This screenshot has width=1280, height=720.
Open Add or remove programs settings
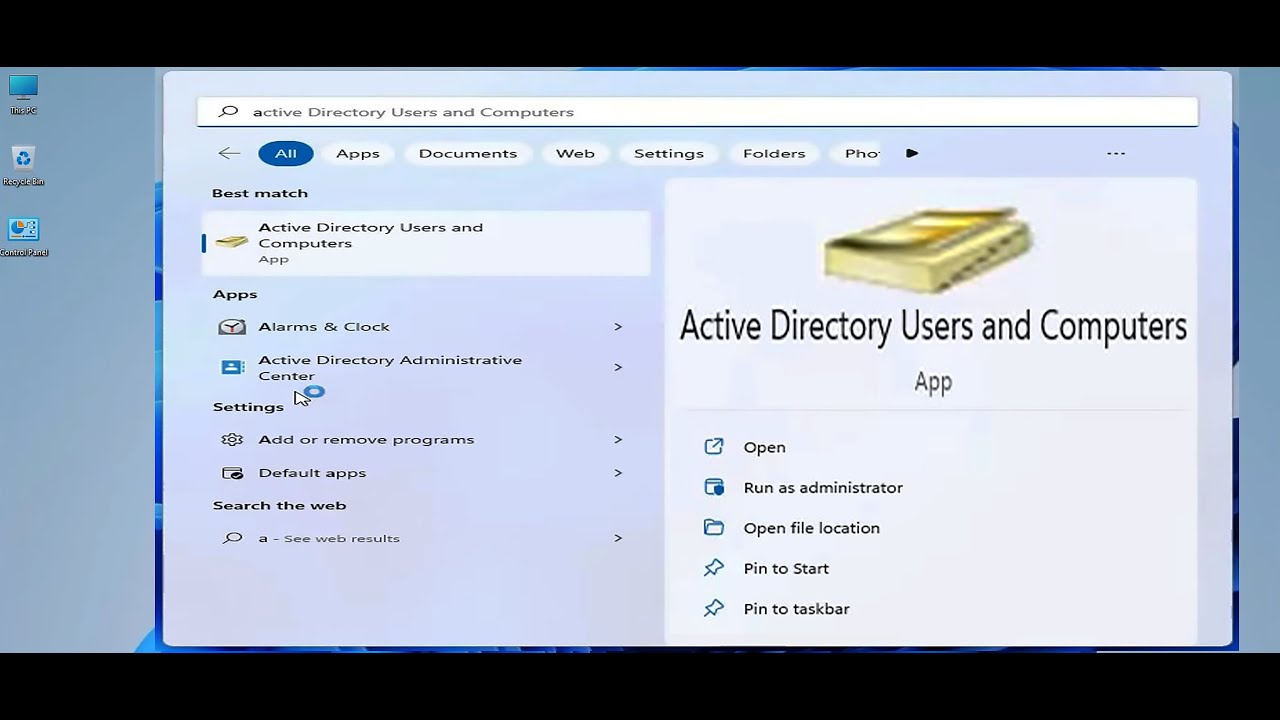point(366,439)
